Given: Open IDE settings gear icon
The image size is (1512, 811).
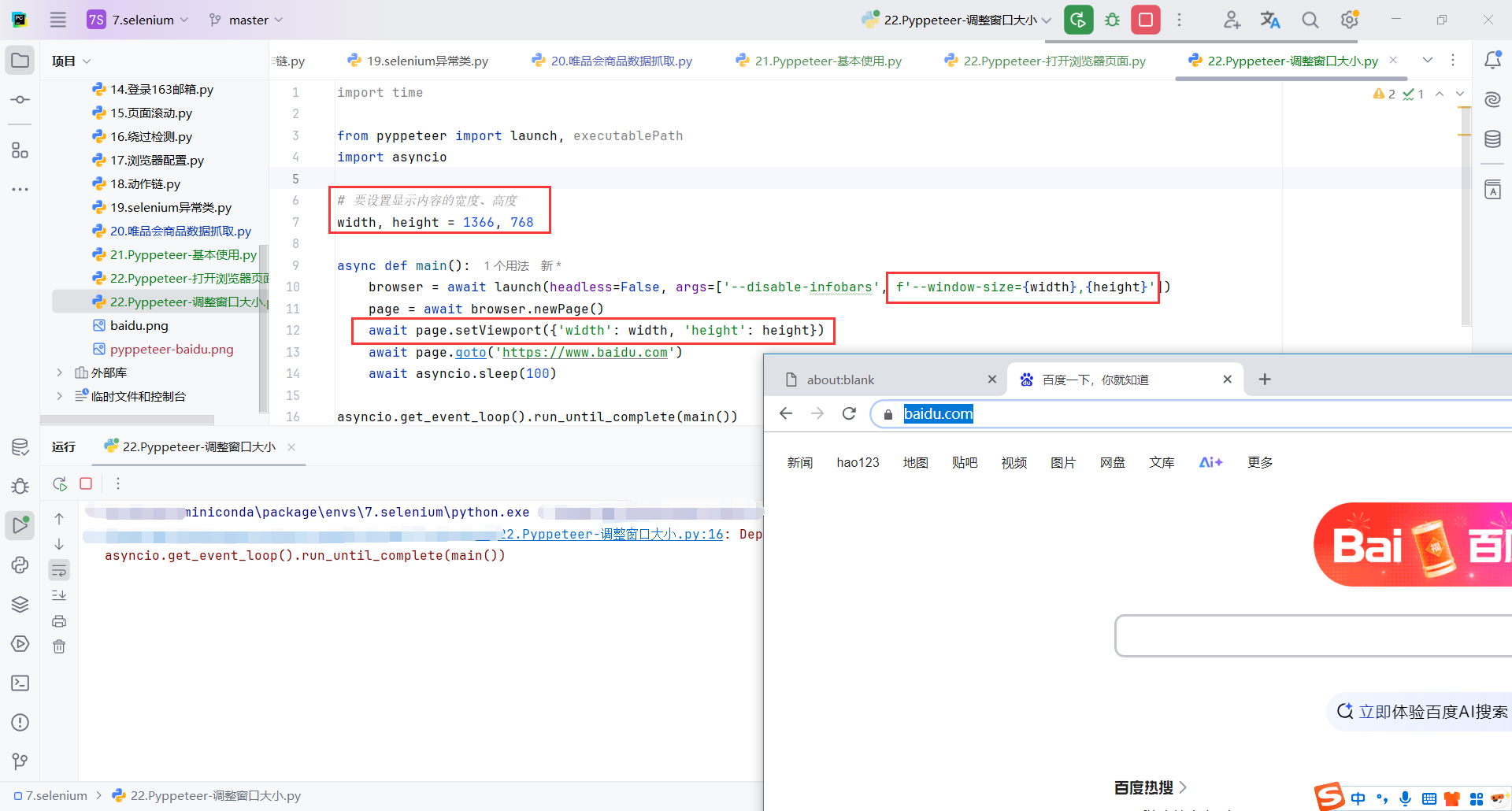Looking at the screenshot, I should pos(1350,20).
